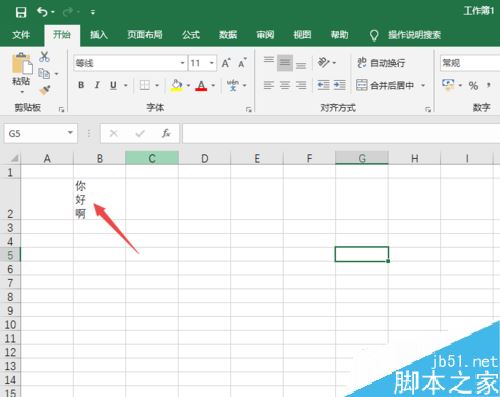
Task: Open the 剪贴板 dialog launcher
Action: tap(61, 109)
